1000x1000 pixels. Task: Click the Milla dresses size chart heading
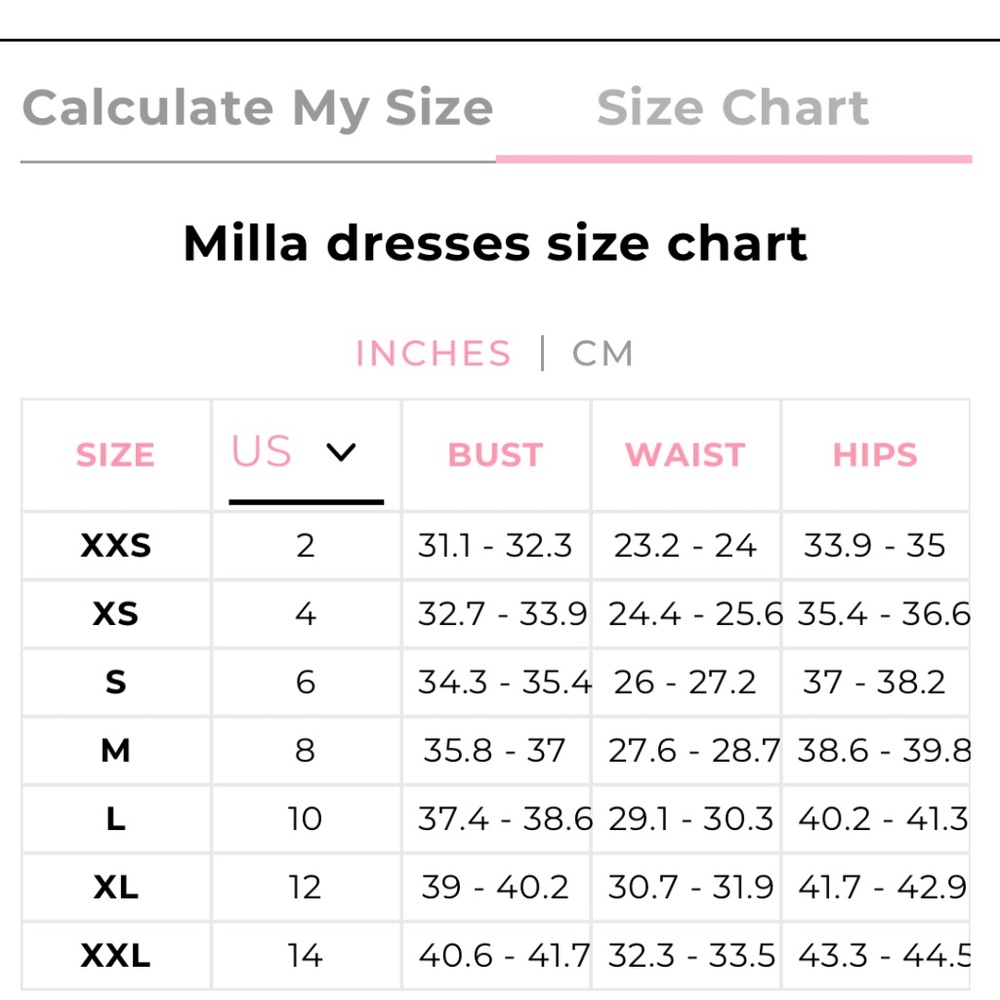(x=495, y=243)
